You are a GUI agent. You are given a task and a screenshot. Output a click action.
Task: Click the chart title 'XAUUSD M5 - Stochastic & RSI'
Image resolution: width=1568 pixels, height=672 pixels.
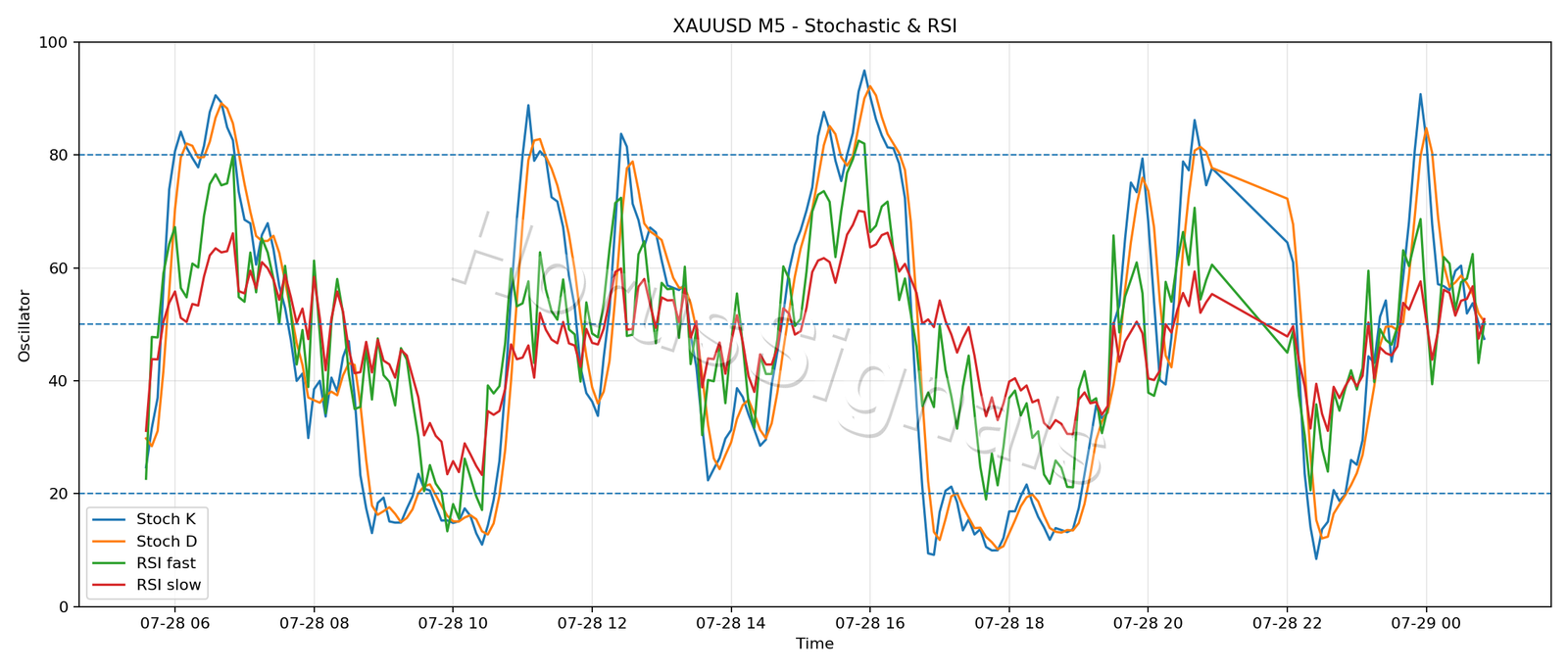(x=814, y=26)
